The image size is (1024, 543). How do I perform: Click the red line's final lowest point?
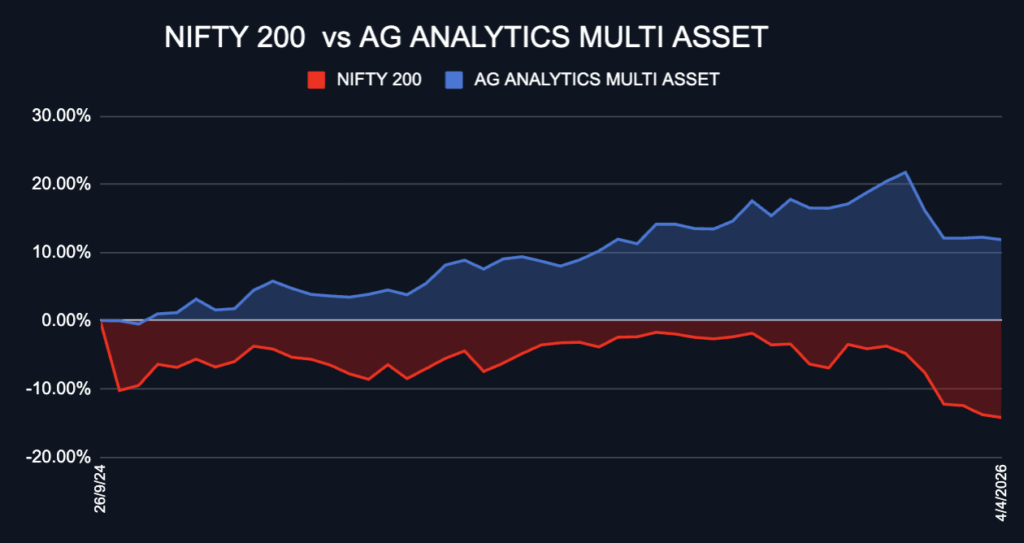pyautogui.click(x=1000, y=417)
